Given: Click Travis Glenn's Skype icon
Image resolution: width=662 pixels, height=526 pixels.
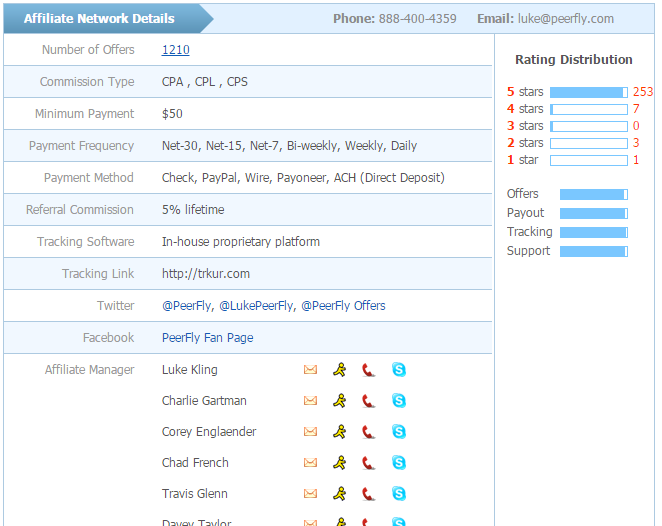Looking at the screenshot, I should [x=399, y=493].
